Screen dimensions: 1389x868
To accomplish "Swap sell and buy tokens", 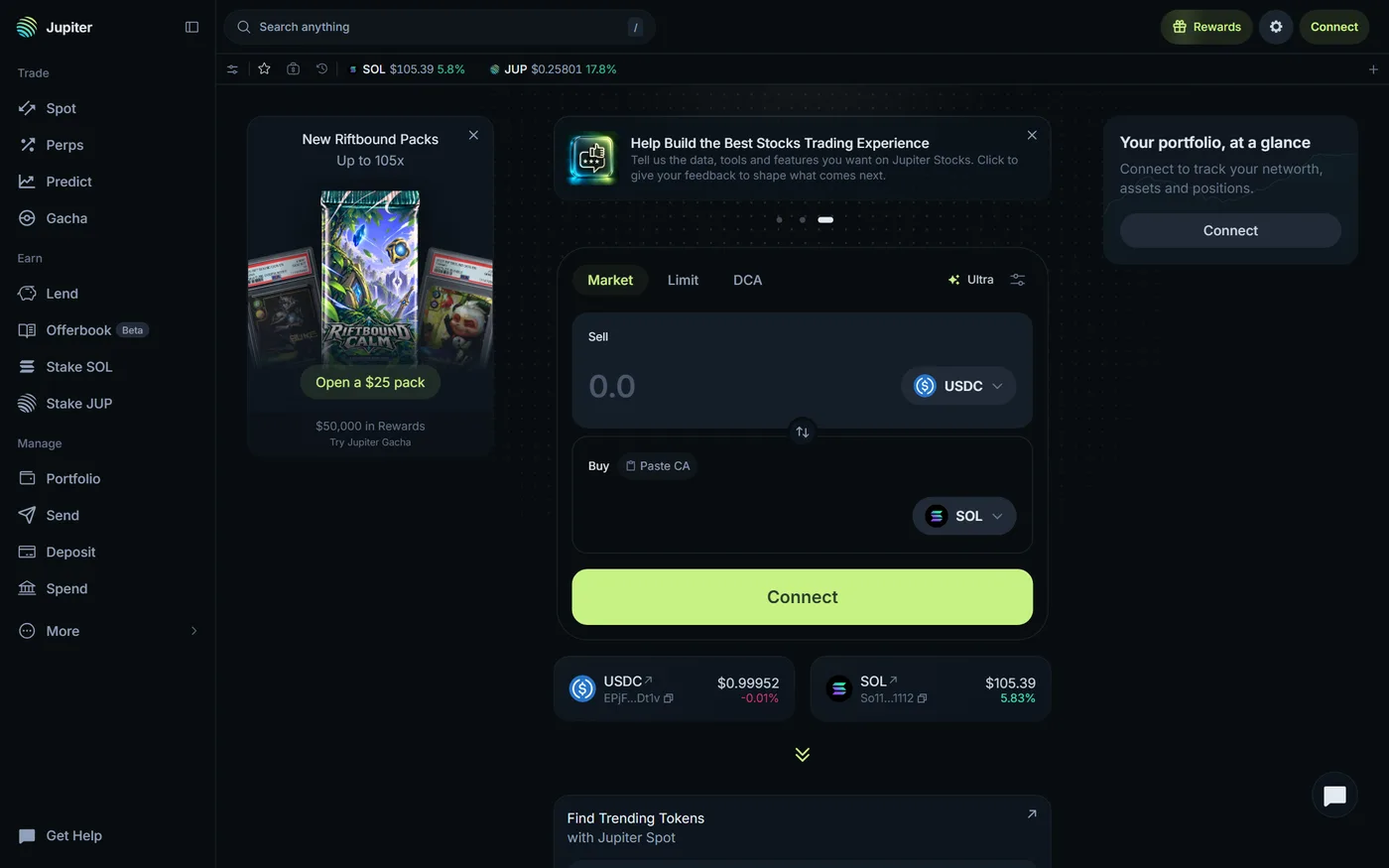I will click(803, 433).
